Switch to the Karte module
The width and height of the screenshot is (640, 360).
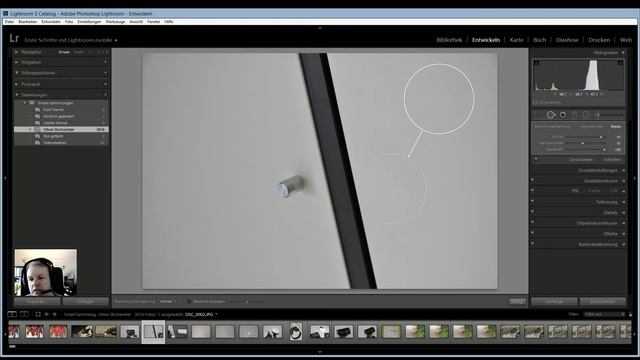[516, 40]
